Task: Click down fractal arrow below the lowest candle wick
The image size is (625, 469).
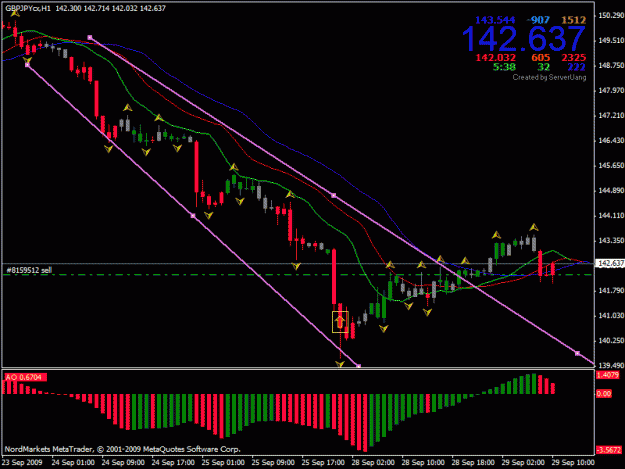Action: [x=340, y=363]
